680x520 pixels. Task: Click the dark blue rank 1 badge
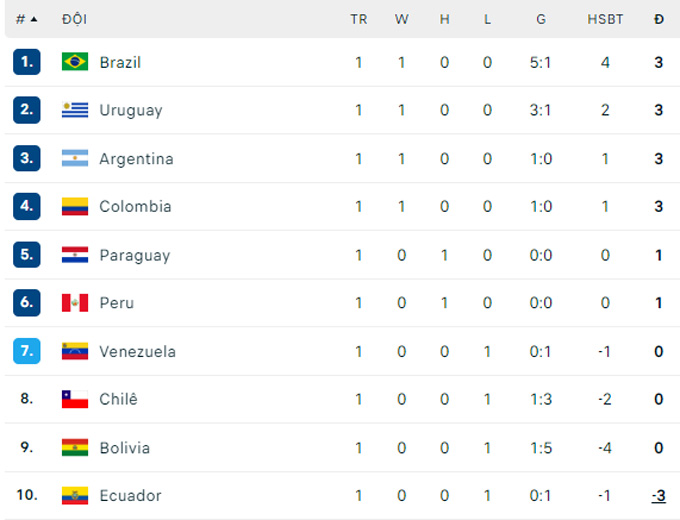coord(26,62)
